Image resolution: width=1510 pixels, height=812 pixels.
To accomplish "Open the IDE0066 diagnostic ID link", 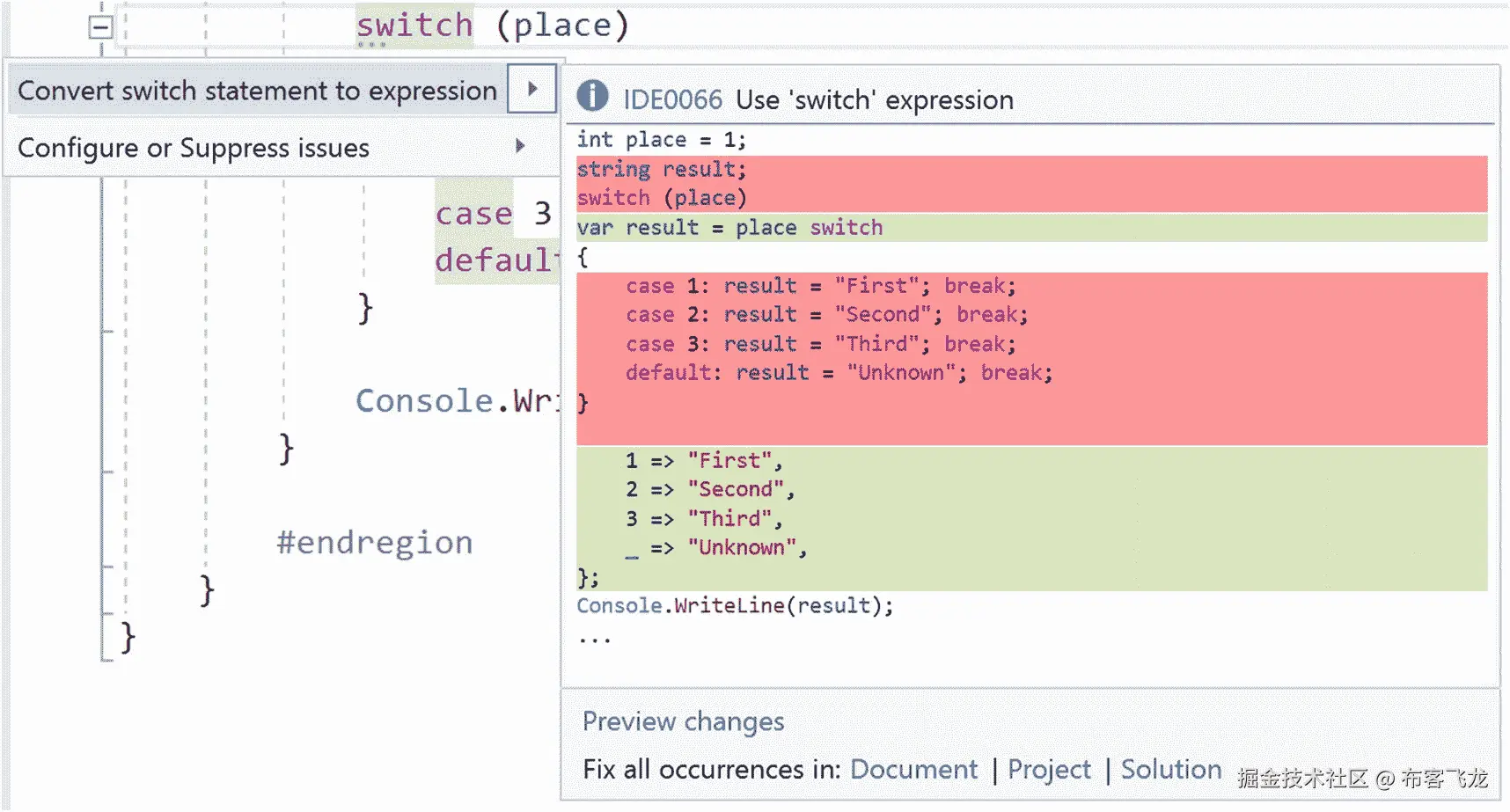I will coord(672,99).
